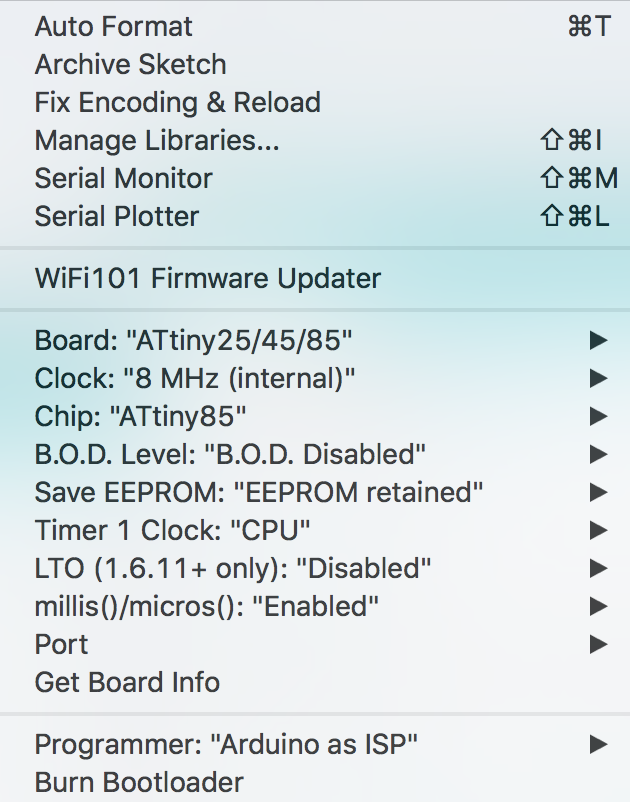Expand the Board submenu
This screenshot has height=802, width=630.
[598, 340]
